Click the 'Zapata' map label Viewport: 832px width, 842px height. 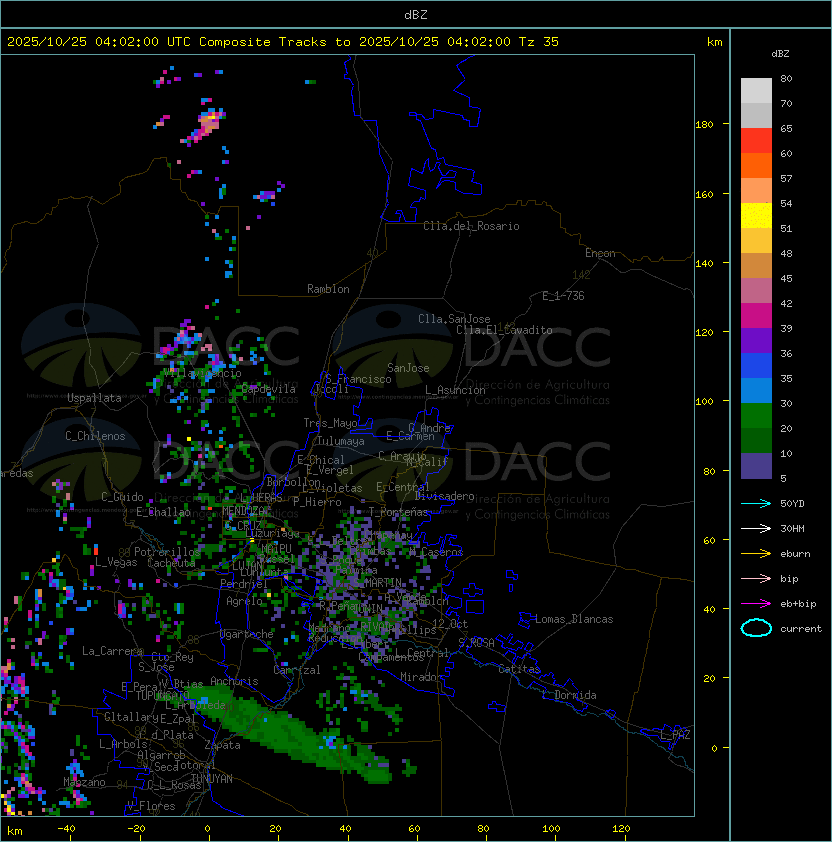[222, 745]
